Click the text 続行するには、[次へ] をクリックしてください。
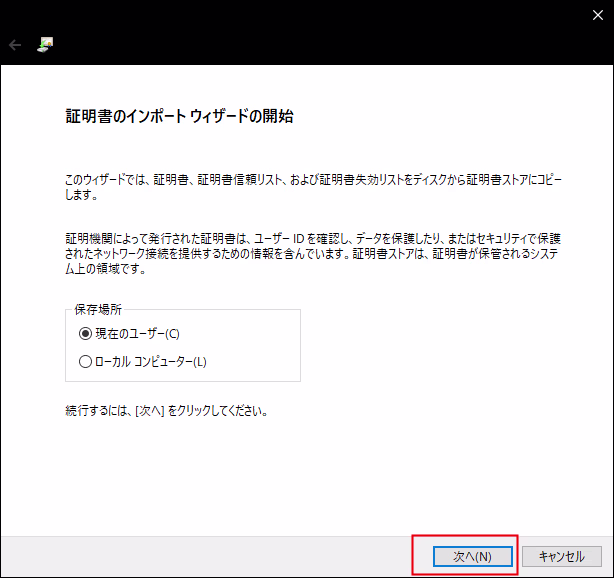 coord(166,411)
